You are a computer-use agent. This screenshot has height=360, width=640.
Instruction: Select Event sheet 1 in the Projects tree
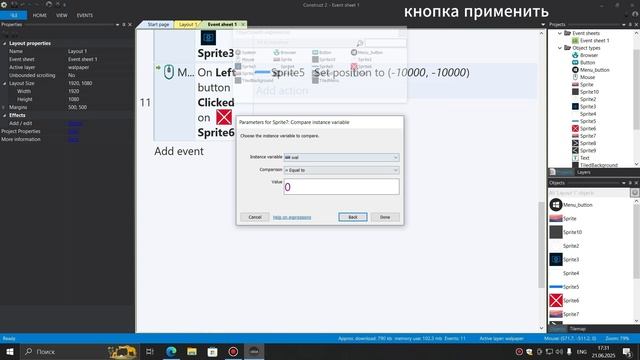point(594,40)
